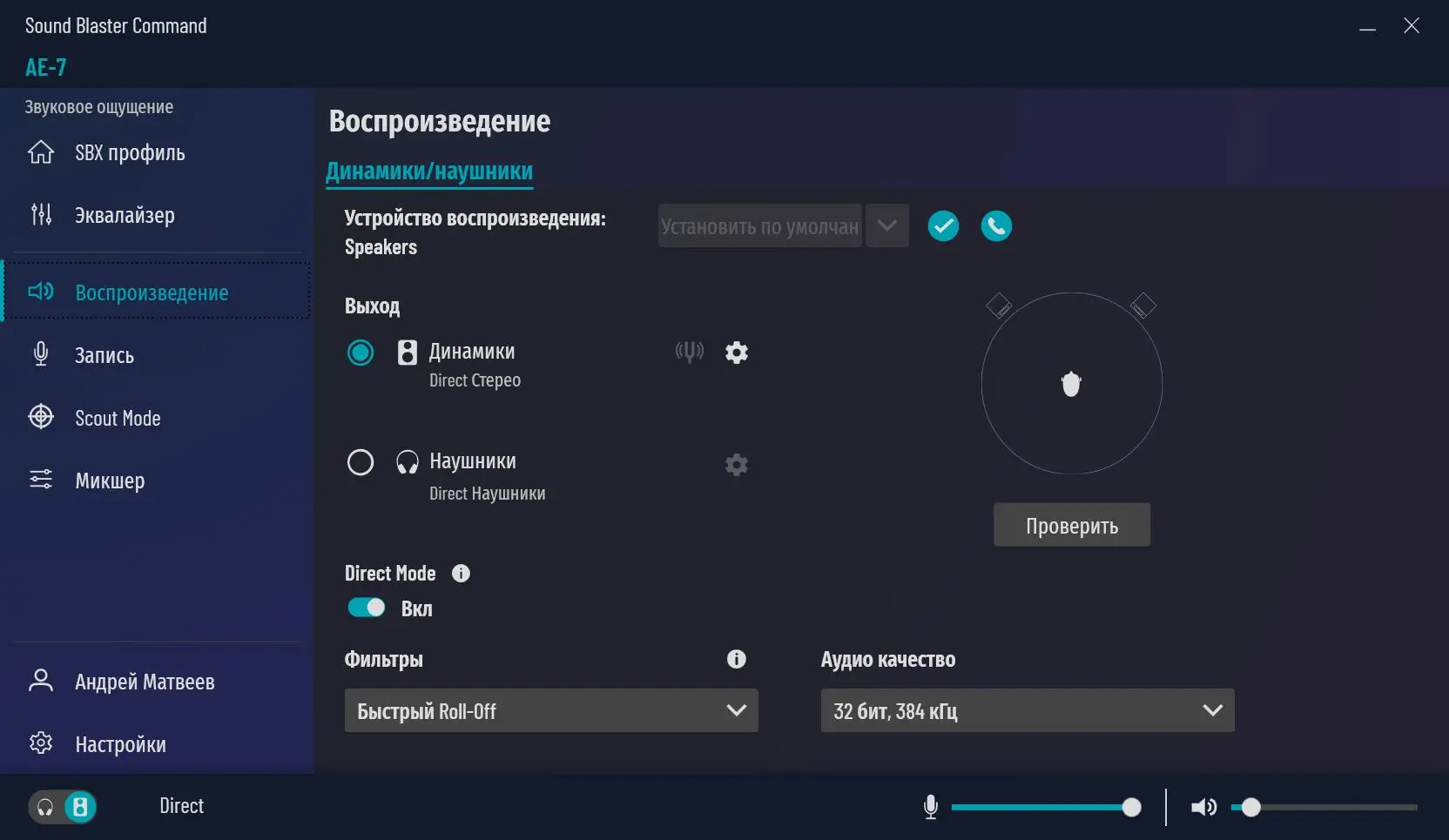Click the Наушники headphones icon in output list
This screenshot has width=1449, height=840.
click(x=407, y=462)
